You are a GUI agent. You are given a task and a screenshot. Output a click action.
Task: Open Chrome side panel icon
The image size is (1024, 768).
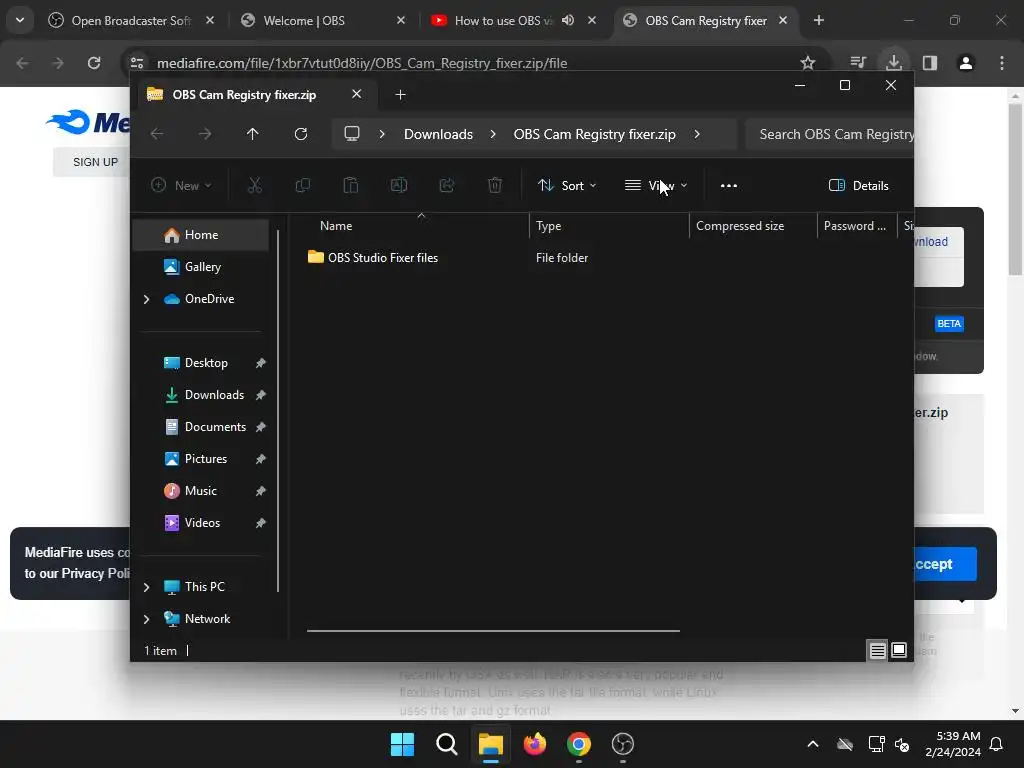coord(930,63)
